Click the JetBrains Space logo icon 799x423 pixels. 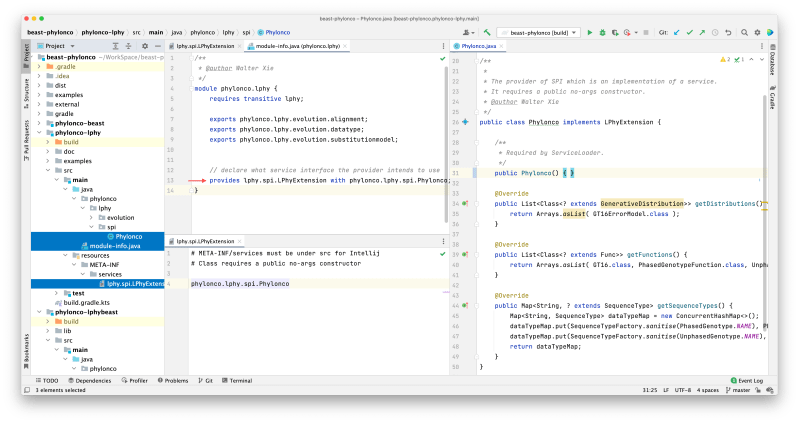pyautogui.click(x=770, y=32)
